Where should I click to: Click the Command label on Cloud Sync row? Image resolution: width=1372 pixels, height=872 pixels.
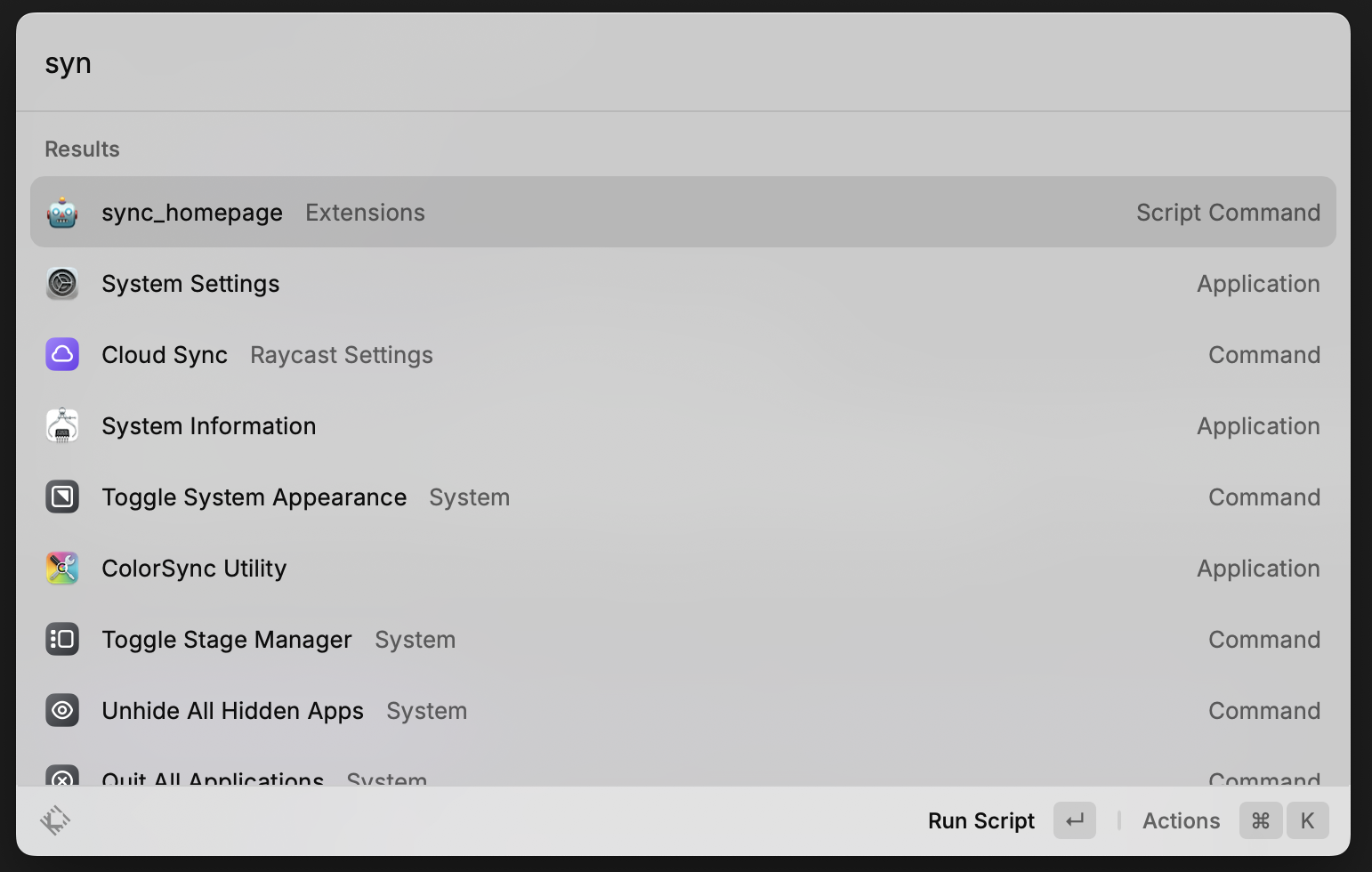pyautogui.click(x=1264, y=355)
